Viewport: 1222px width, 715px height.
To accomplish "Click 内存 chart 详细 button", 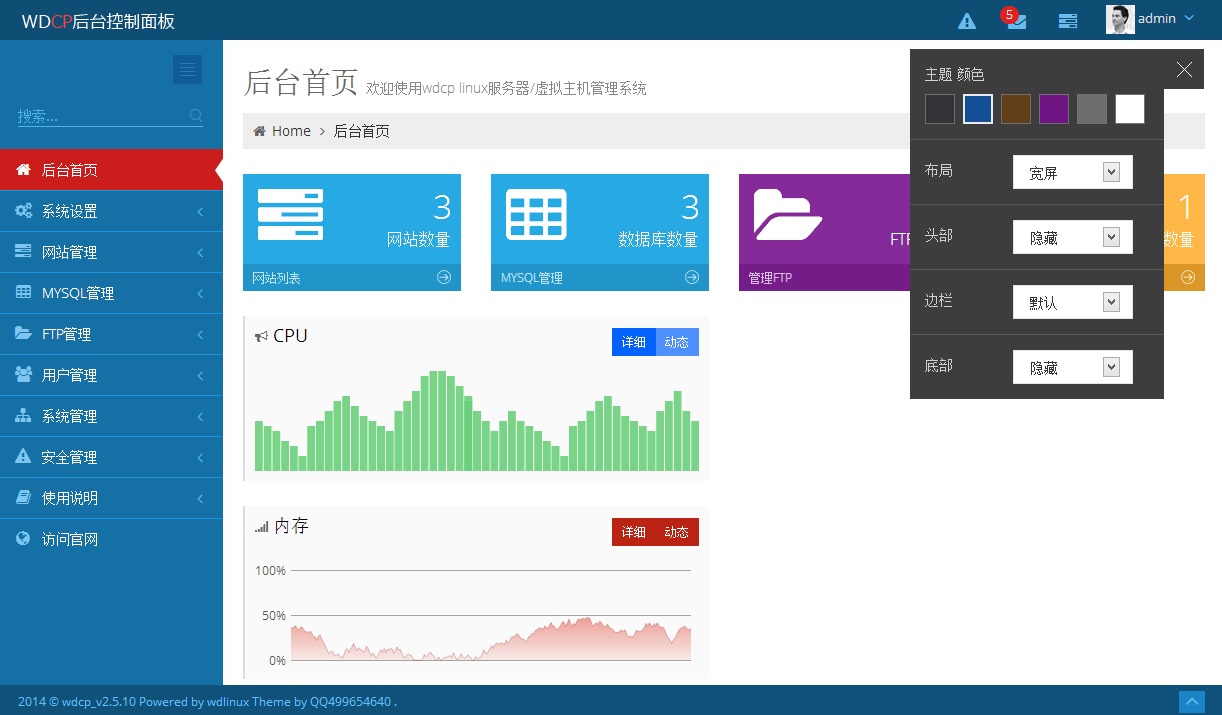I will pyautogui.click(x=634, y=532).
